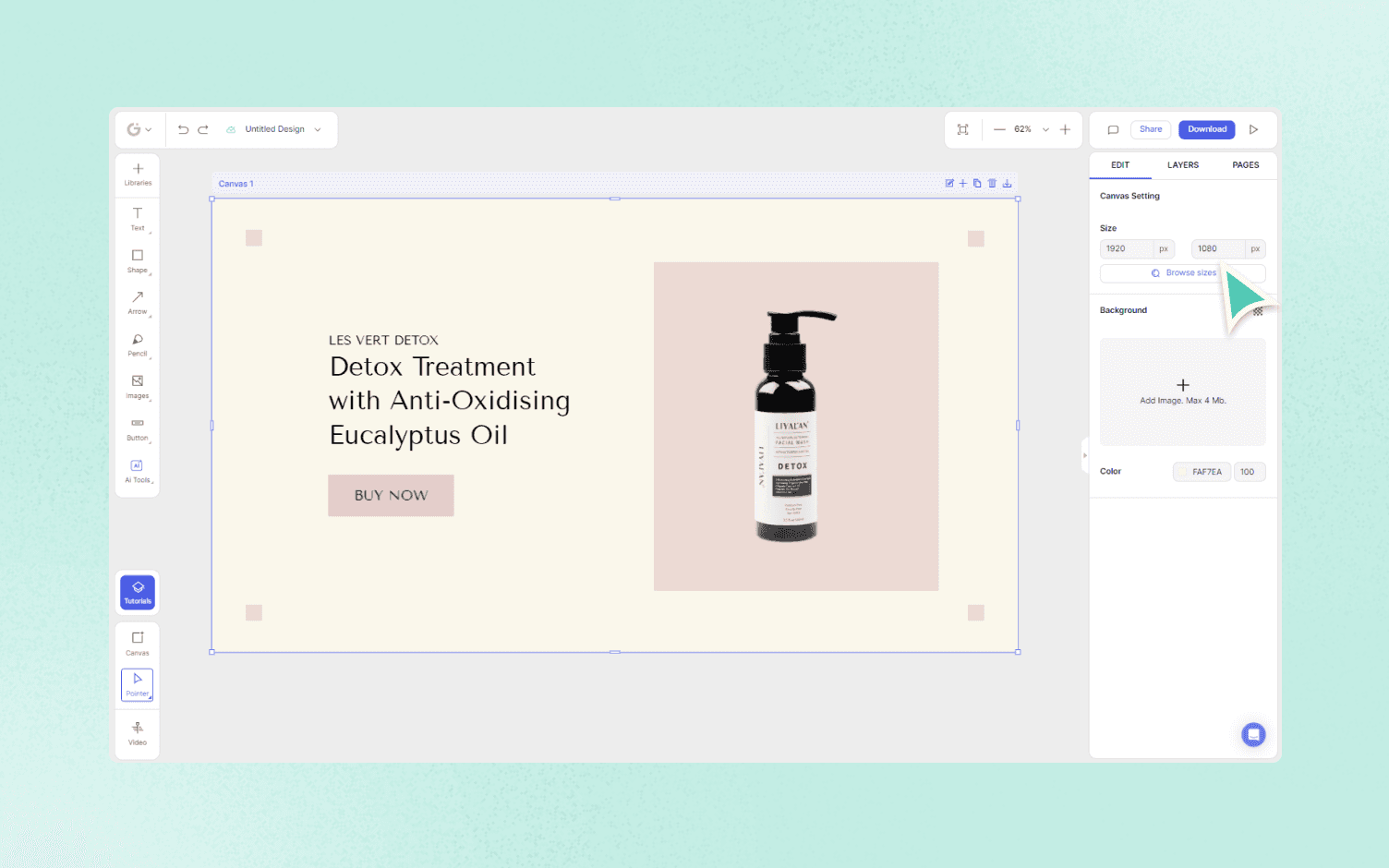
Task: Click the transparent background checkerboard icon
Action: [1258, 311]
